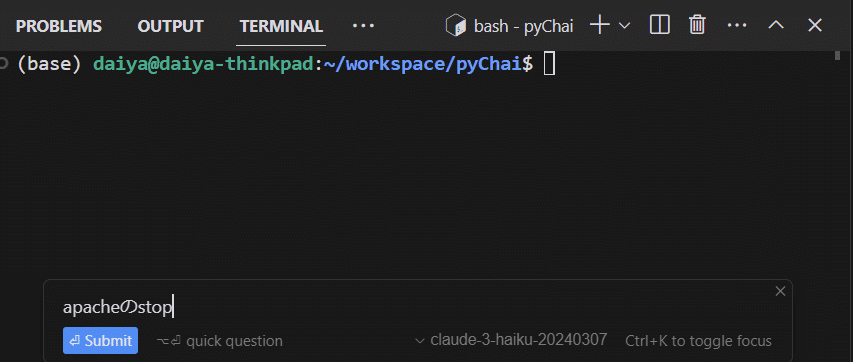
Task: Open the claude-3-haiku-20240307 model dropdown
Action: pyautogui.click(x=510, y=340)
